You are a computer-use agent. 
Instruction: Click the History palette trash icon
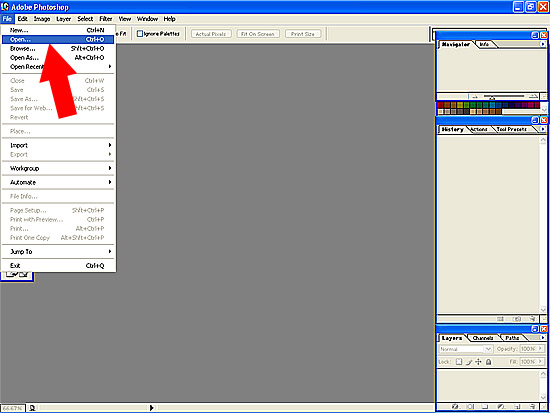533,319
